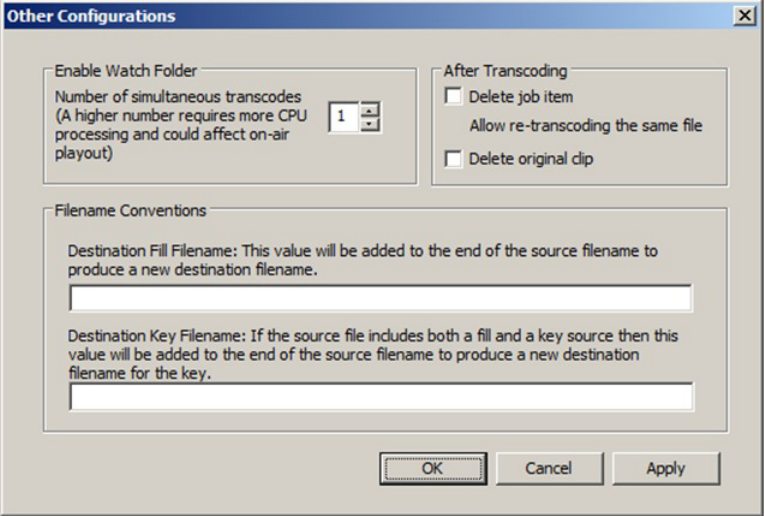
Task: Click the After Transcoding group heading
Action: coord(505,71)
